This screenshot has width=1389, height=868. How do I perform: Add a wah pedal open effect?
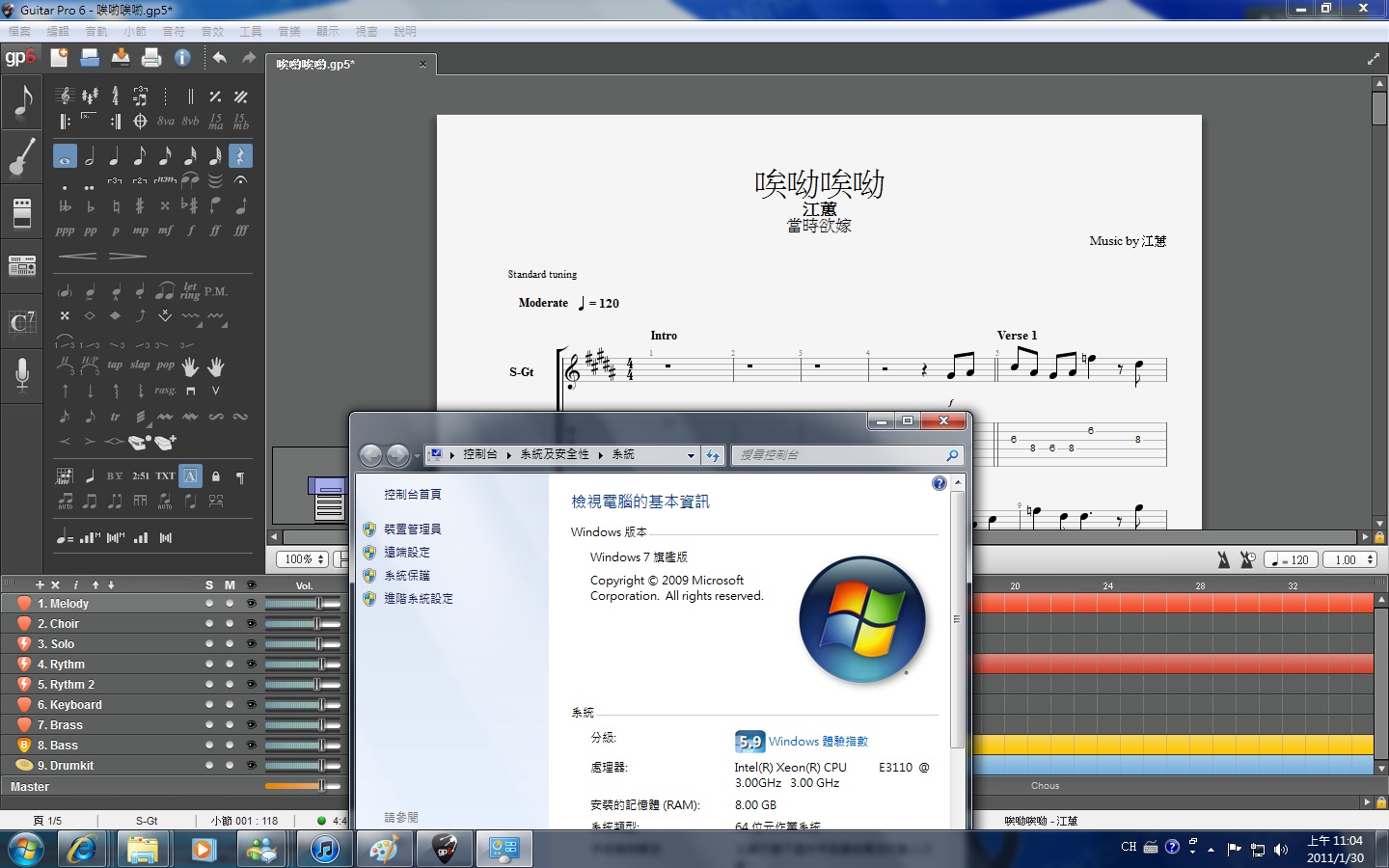click(x=140, y=442)
